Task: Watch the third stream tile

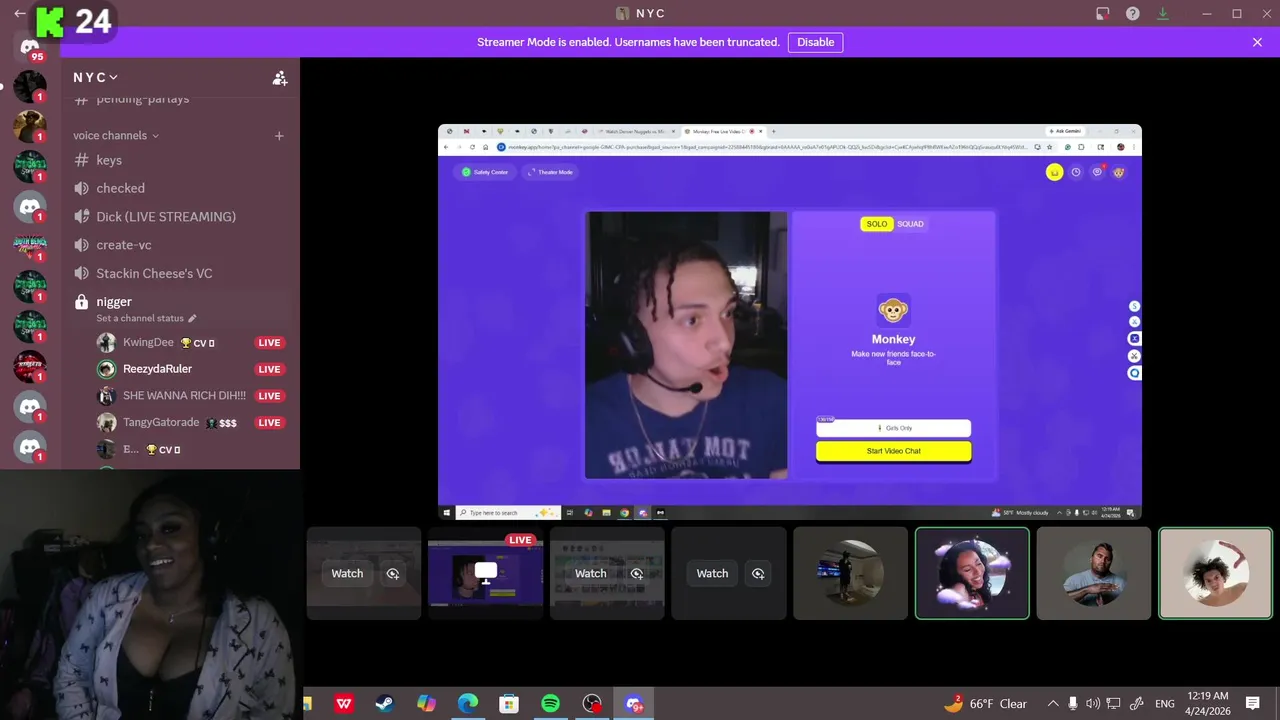Action: [590, 574]
